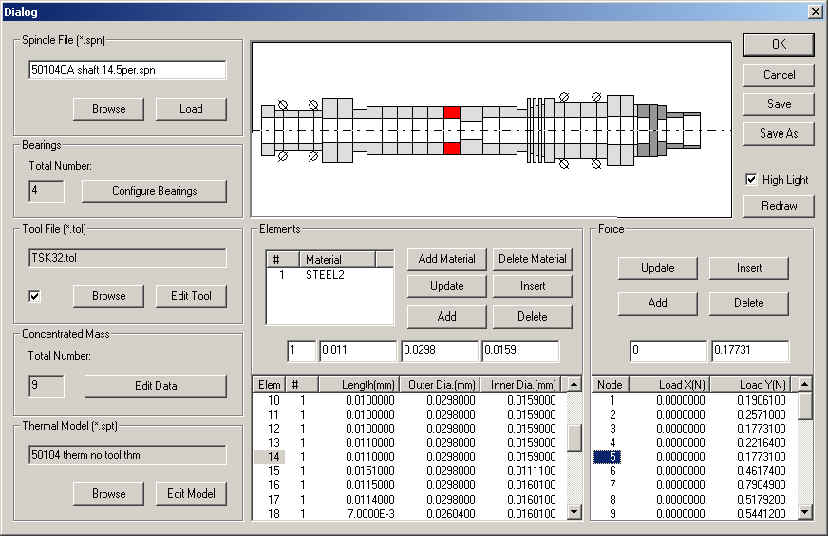
Task: Uncheck the Tool File checkbox
Action: tap(36, 296)
